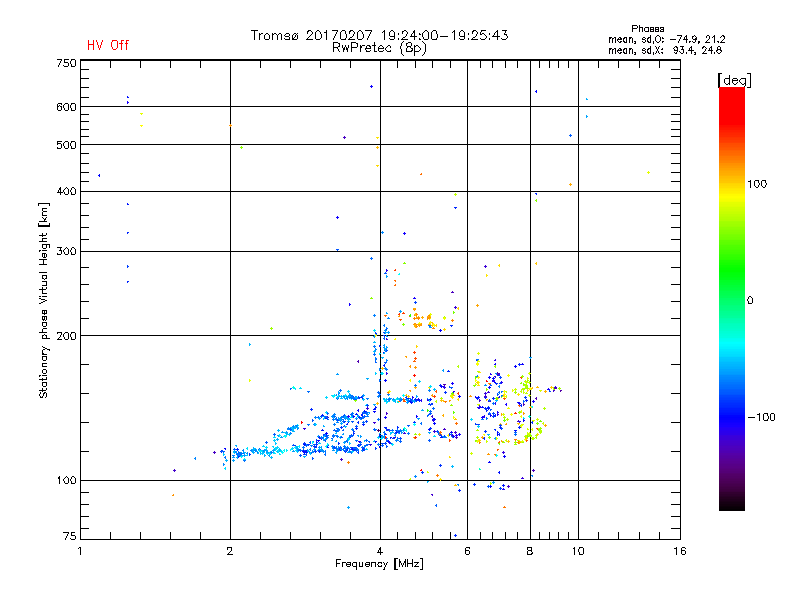This screenshot has height=600, width=800.
Task: Click the '75' height axis label
Action: point(70,536)
